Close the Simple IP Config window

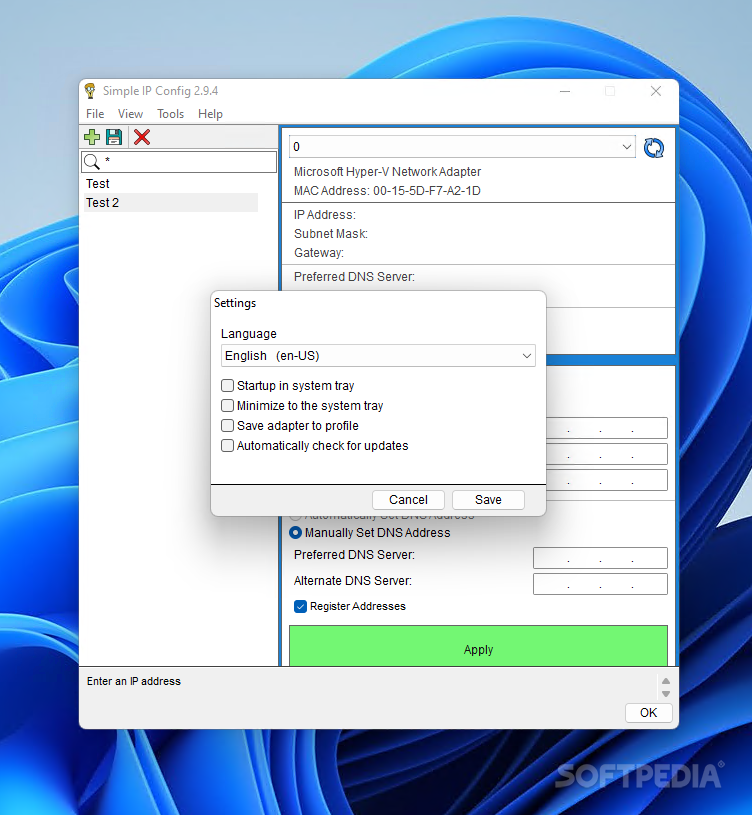pyautogui.click(x=656, y=91)
